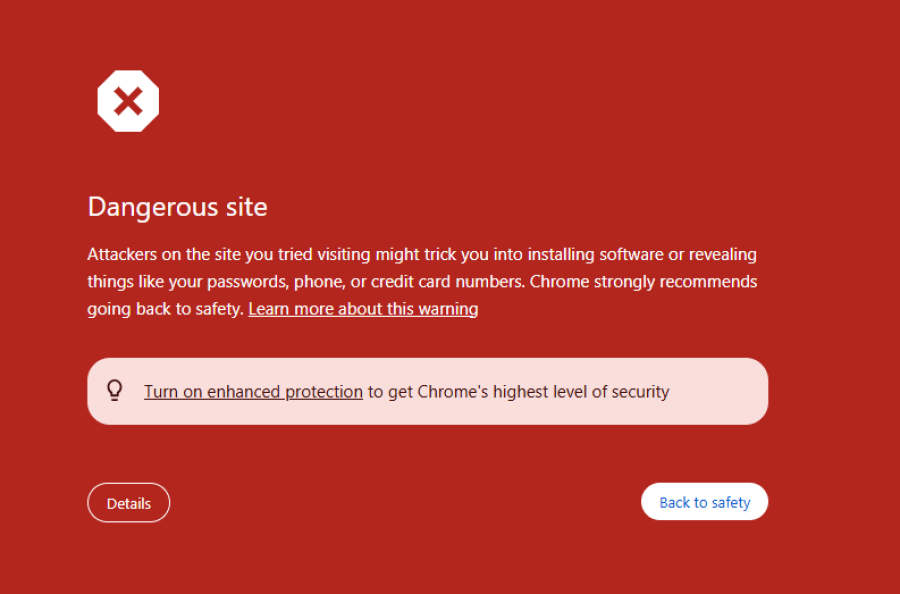Follow the "Turn on enhanced protection" link
This screenshot has height=594, width=900.
(x=253, y=392)
